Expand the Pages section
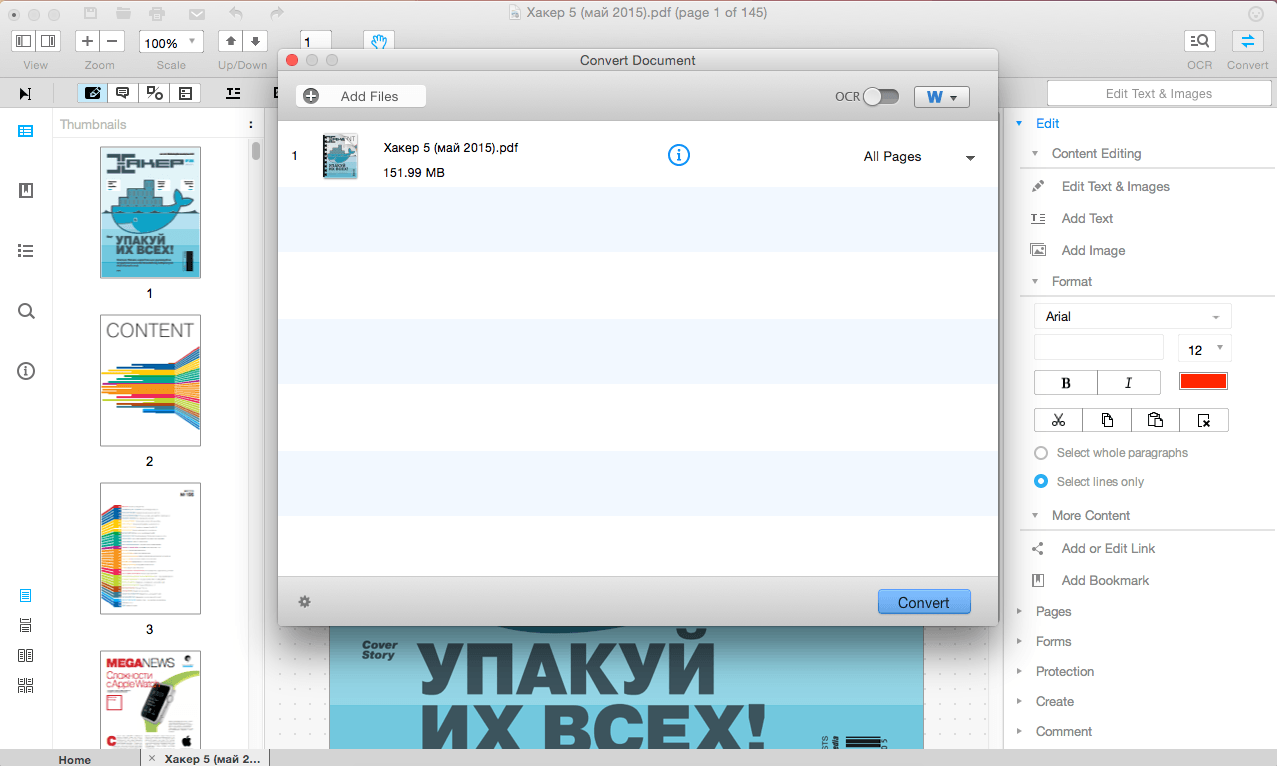1277x766 pixels. (x=1019, y=611)
